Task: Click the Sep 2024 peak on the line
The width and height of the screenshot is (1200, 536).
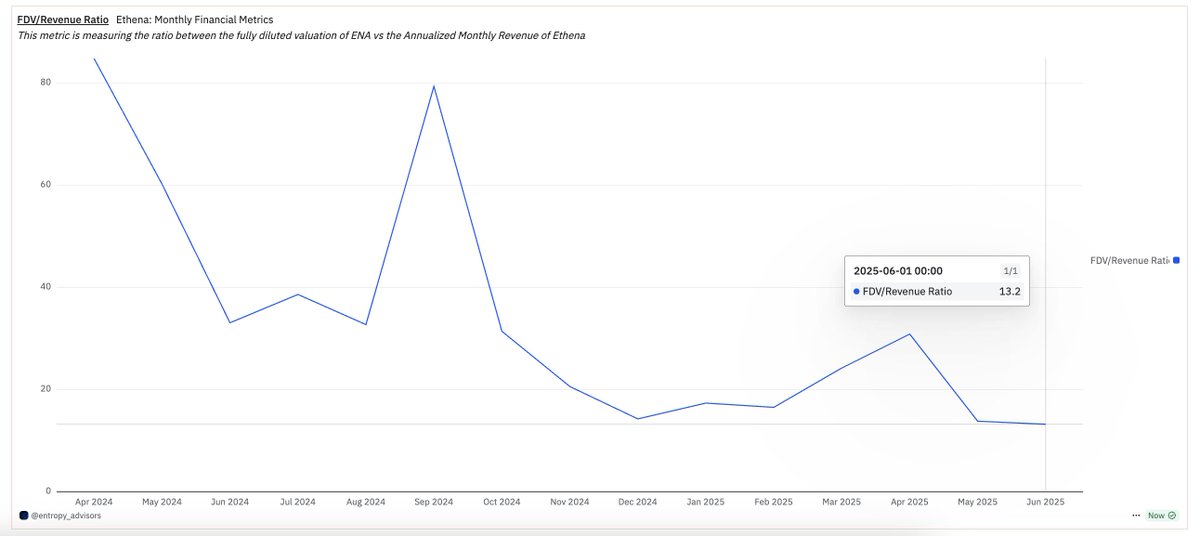Action: [x=434, y=86]
